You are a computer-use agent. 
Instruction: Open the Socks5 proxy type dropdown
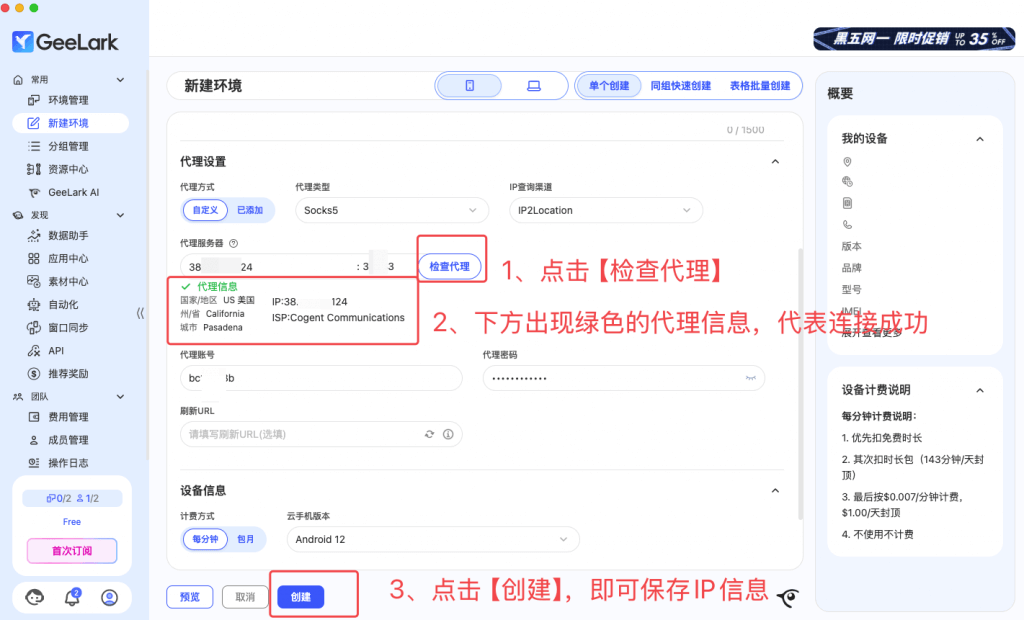tap(392, 210)
